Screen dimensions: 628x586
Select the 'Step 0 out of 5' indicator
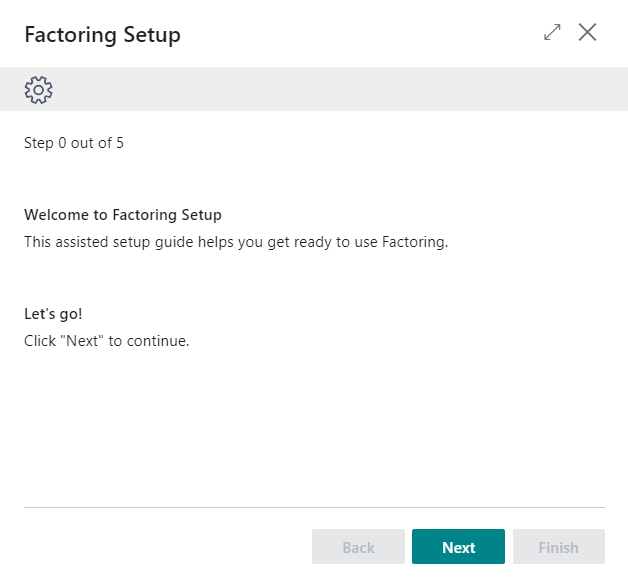click(x=74, y=143)
